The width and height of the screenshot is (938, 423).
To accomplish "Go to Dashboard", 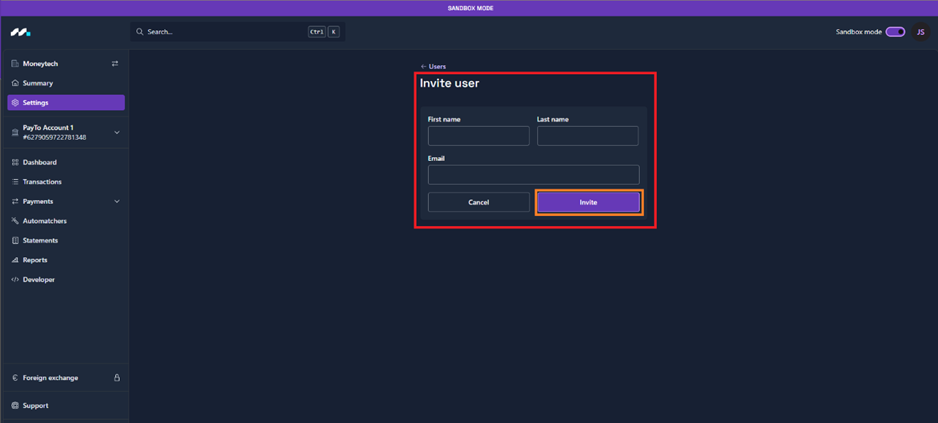I will pos(66,162).
